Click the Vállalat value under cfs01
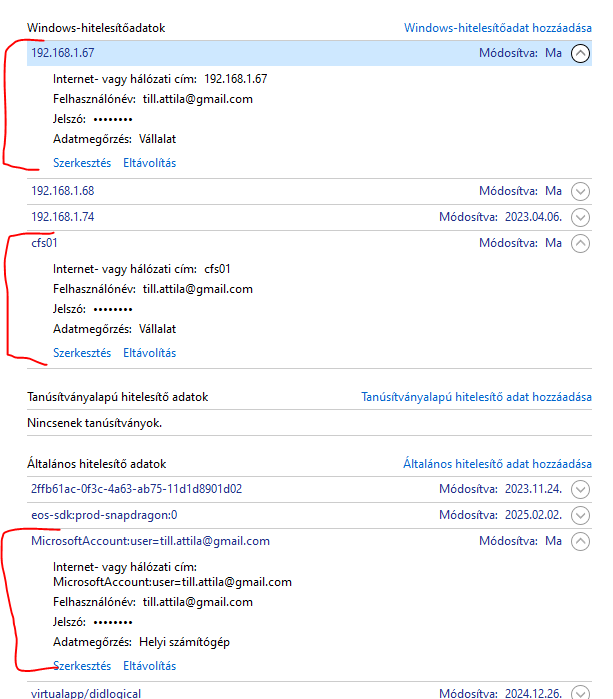This screenshot has height=699, width=613. pyautogui.click(x=157, y=329)
